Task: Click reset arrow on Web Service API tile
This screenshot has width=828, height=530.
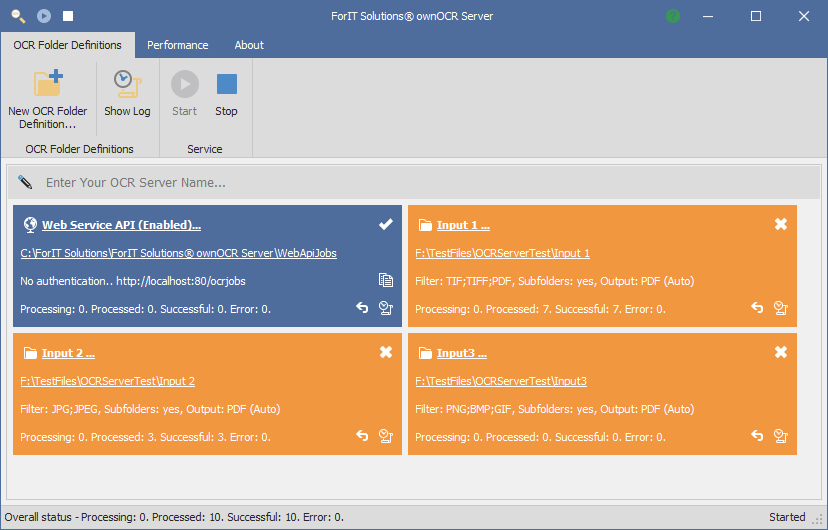Action: pos(362,308)
